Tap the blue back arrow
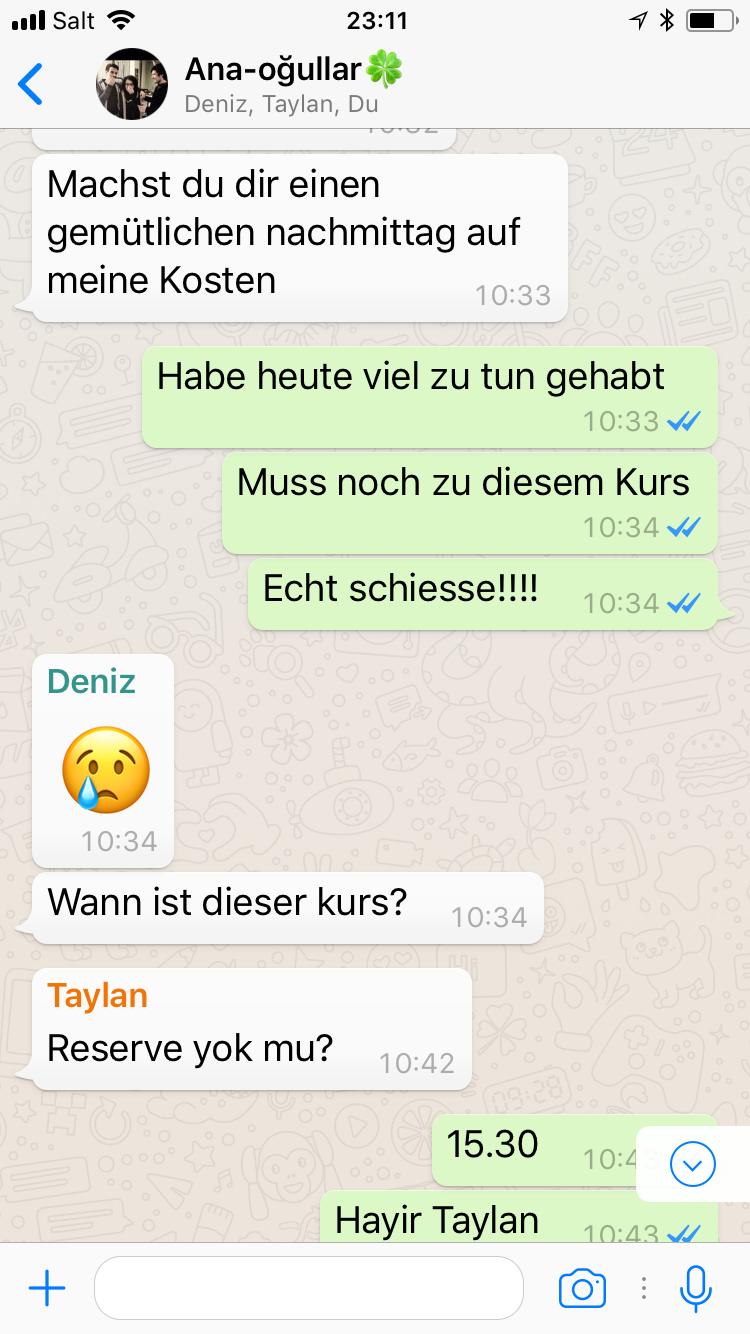This screenshot has height=1334, width=750. pyautogui.click(x=31, y=84)
